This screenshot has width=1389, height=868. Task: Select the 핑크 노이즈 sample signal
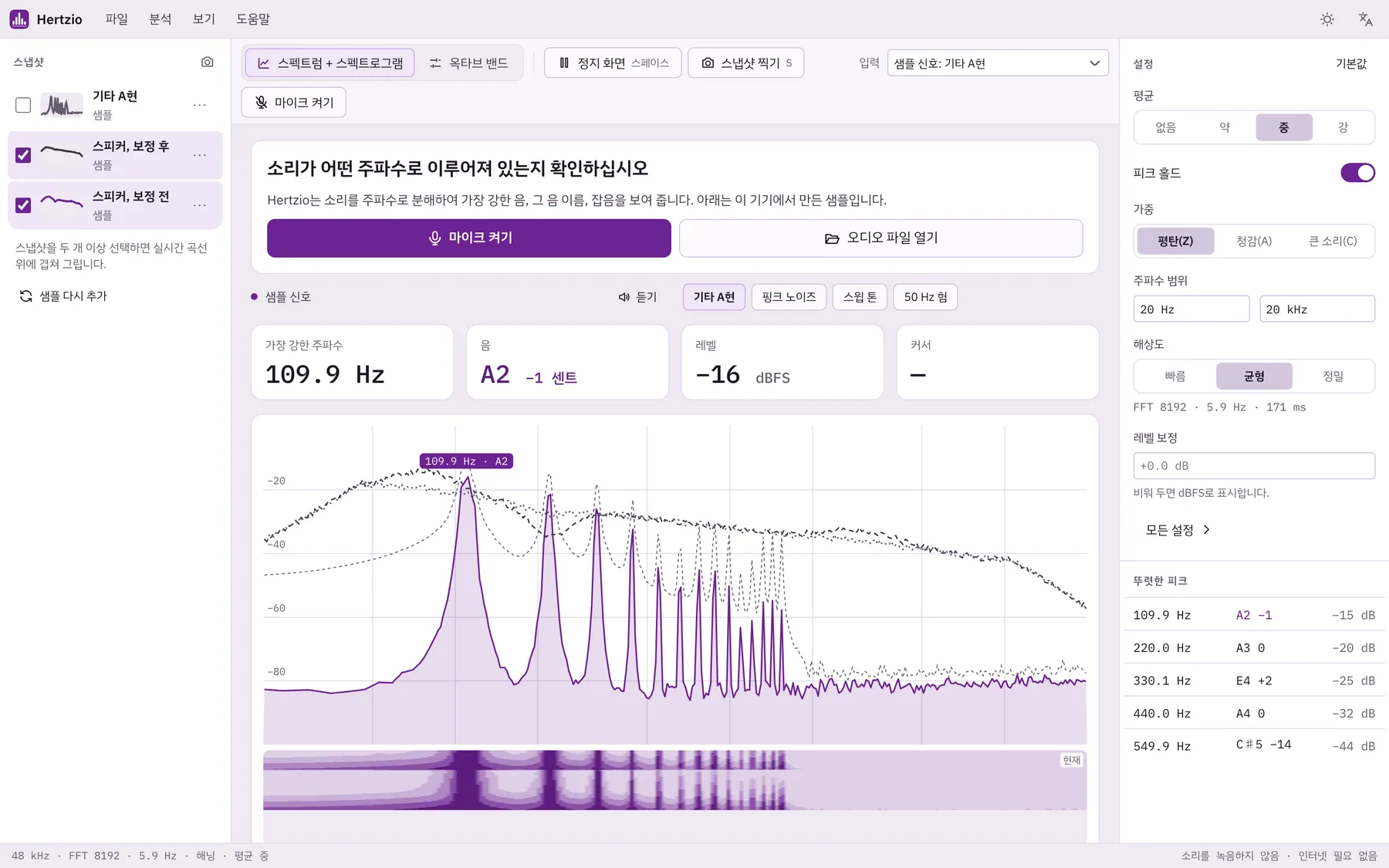tap(789, 297)
